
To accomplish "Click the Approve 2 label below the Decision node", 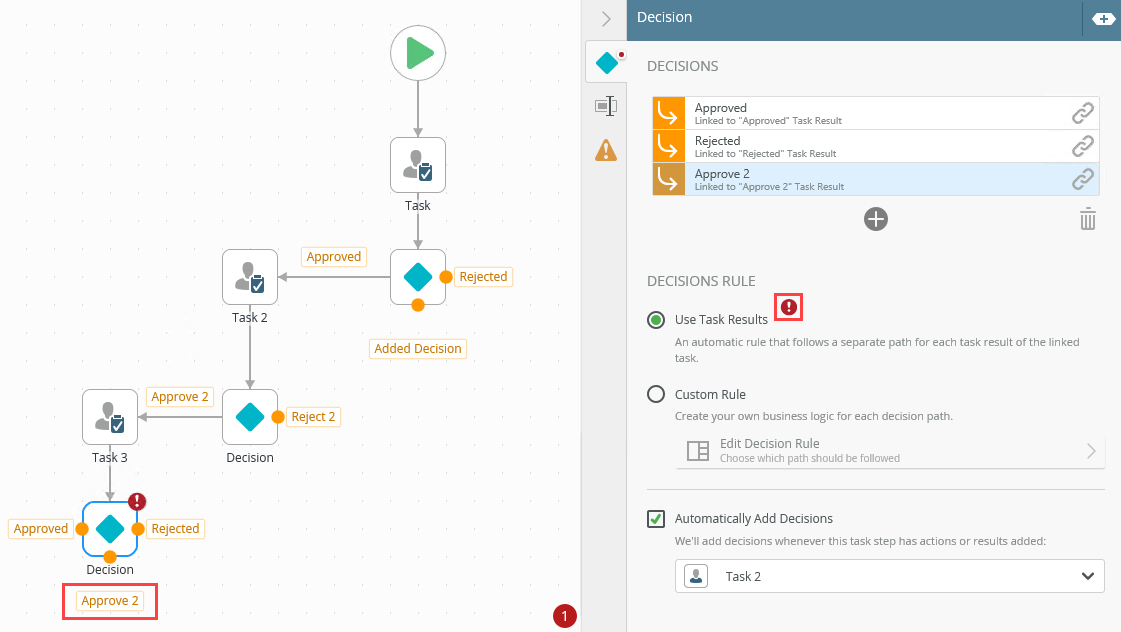I will point(110,601).
